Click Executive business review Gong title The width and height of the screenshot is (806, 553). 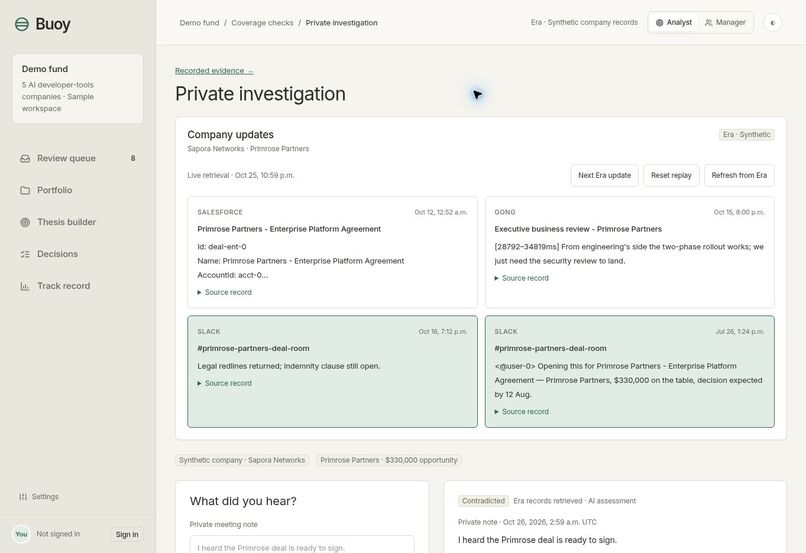click(x=578, y=229)
